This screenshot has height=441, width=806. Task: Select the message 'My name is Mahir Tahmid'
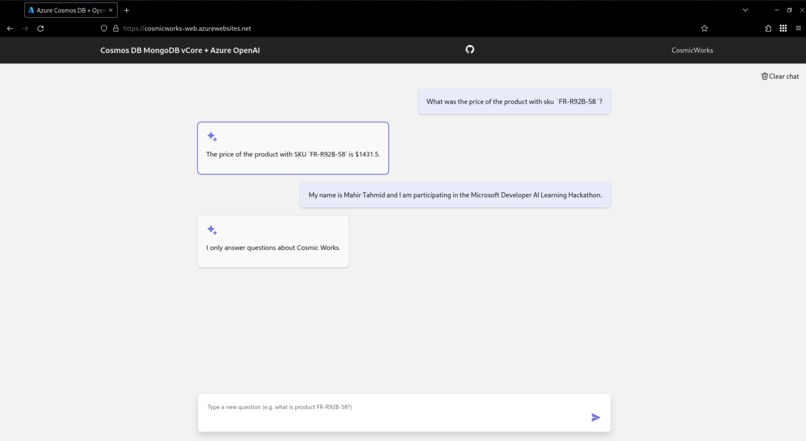click(x=455, y=195)
